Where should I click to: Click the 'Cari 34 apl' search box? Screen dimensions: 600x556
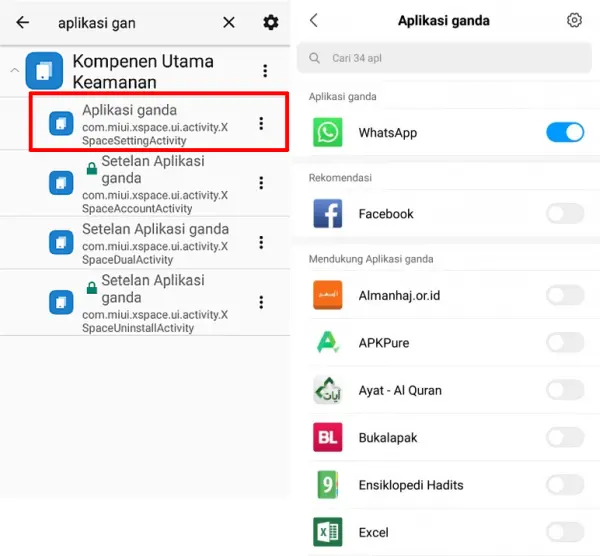tap(444, 58)
